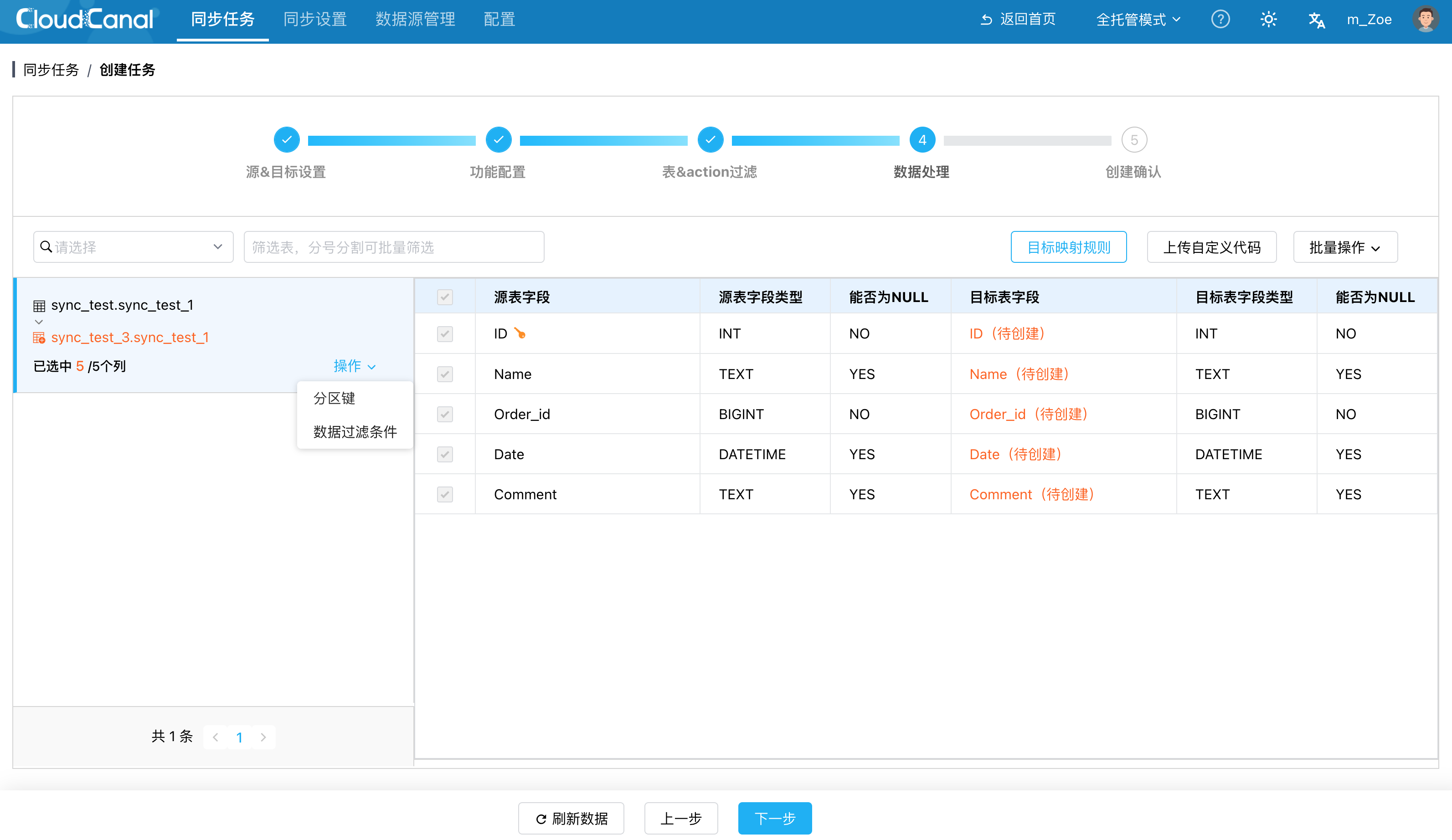Open the 全托管模式 dropdown
Viewport: 1452px width, 840px height.
coord(1138,19)
